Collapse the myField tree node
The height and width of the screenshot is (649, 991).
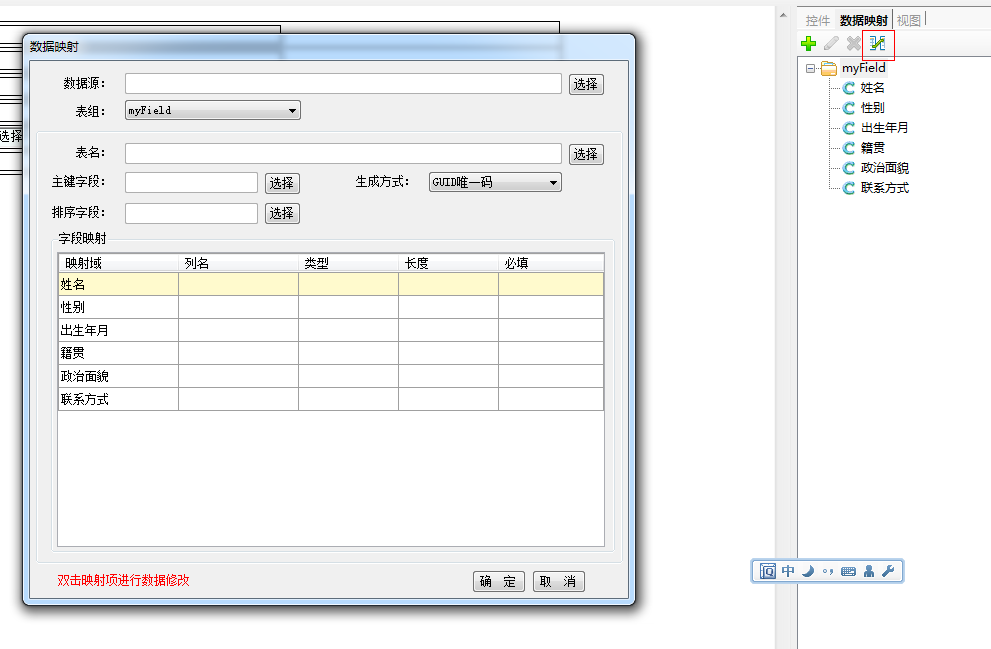[811, 68]
